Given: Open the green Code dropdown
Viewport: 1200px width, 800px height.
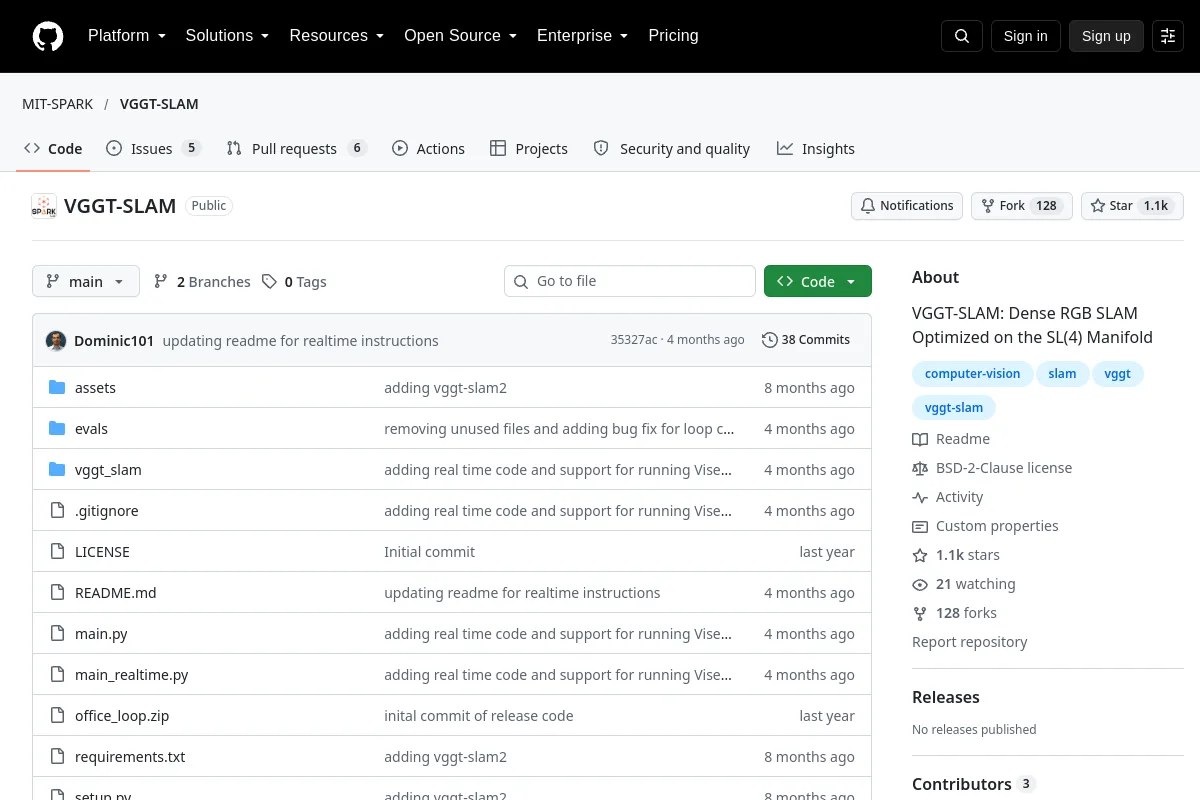Looking at the screenshot, I should coord(818,282).
